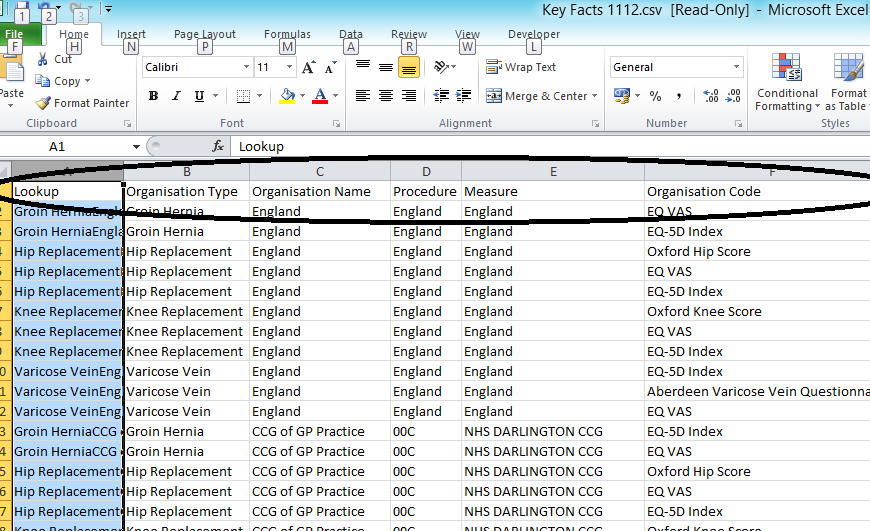The height and width of the screenshot is (531, 870).
Task: Set Top Align for cell
Action: (x=363, y=67)
